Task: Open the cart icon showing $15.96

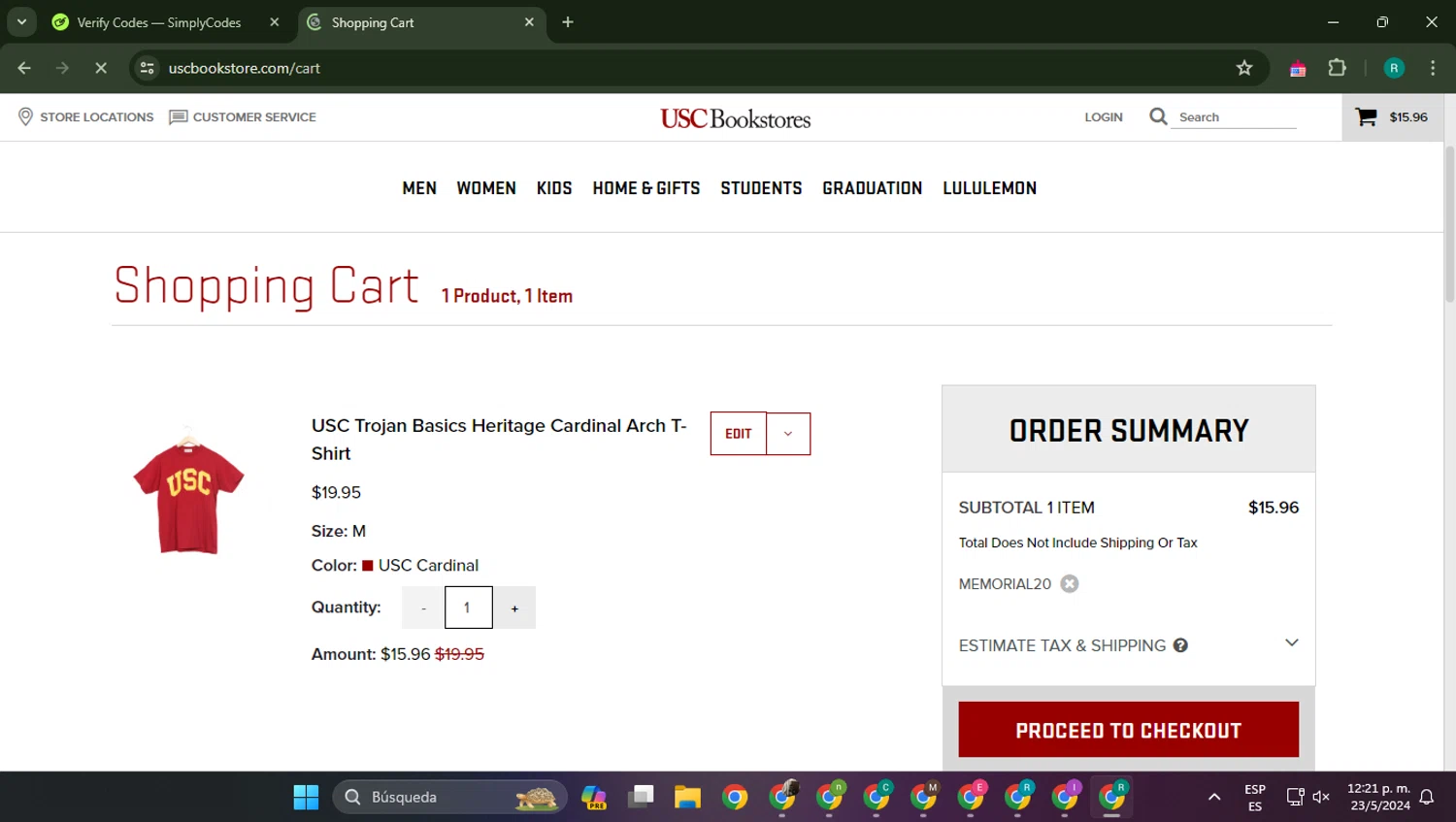Action: click(1392, 117)
